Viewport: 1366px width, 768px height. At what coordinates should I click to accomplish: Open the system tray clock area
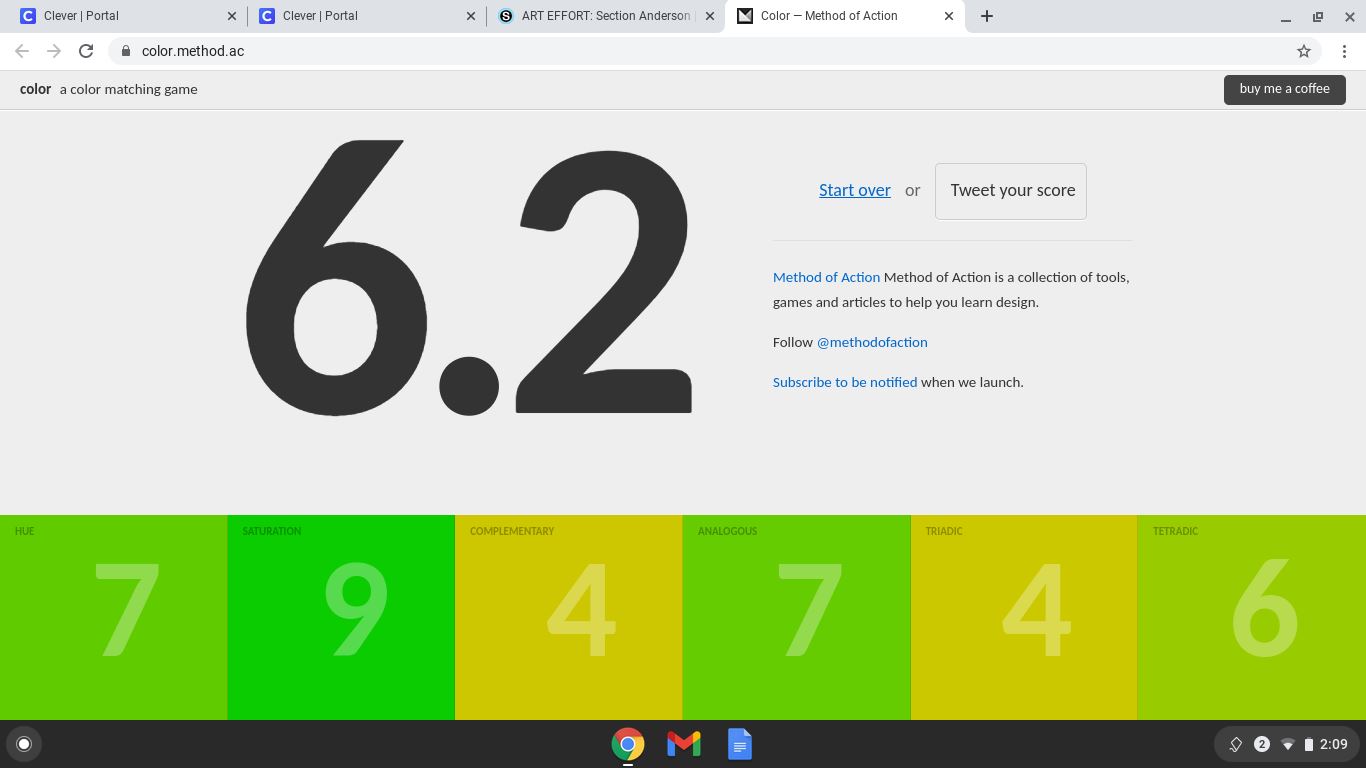coord(1332,744)
